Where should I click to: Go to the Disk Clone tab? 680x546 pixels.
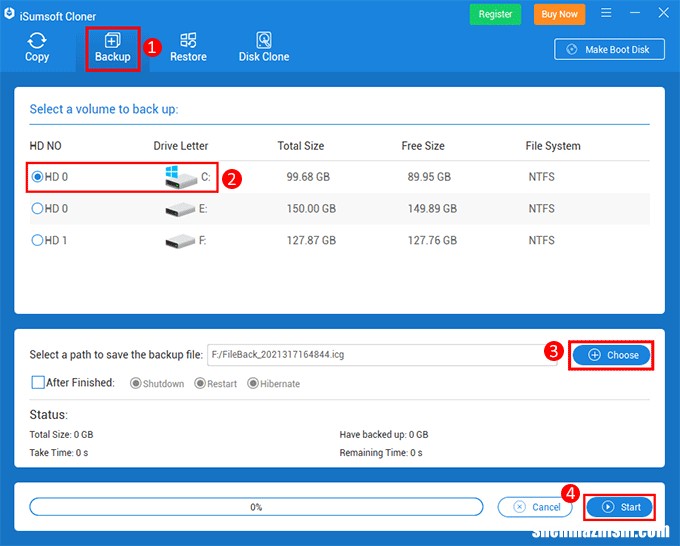click(x=264, y=48)
